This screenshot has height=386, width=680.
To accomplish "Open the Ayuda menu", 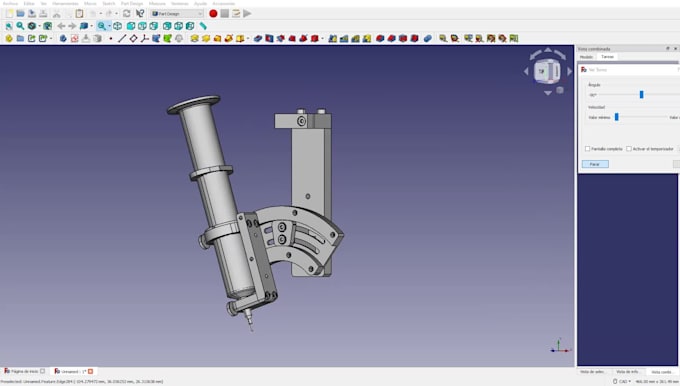I will [x=200, y=3].
